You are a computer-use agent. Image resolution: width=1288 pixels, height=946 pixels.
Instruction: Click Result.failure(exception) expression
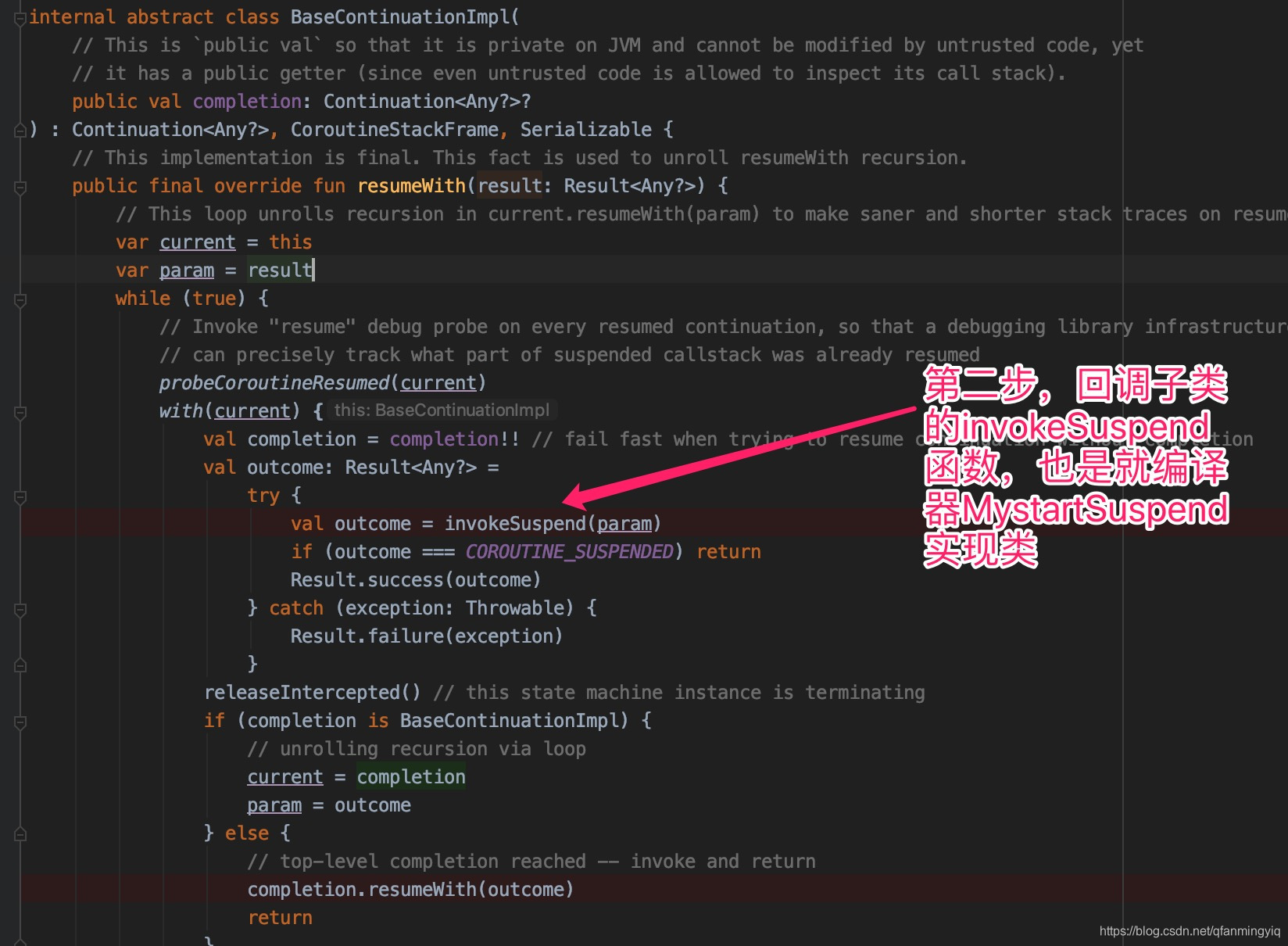click(427, 636)
